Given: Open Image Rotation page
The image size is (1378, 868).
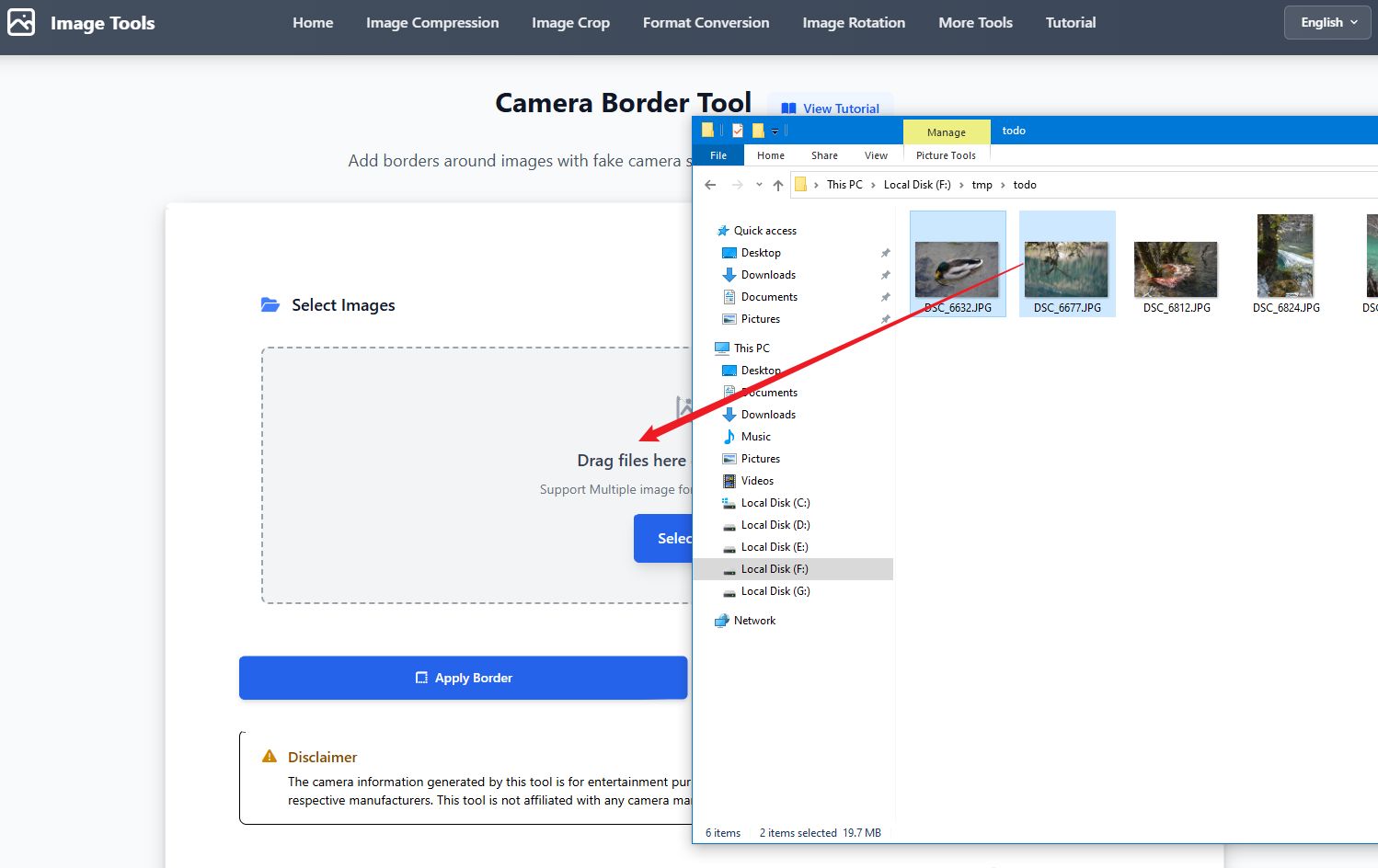Looking at the screenshot, I should [x=854, y=23].
